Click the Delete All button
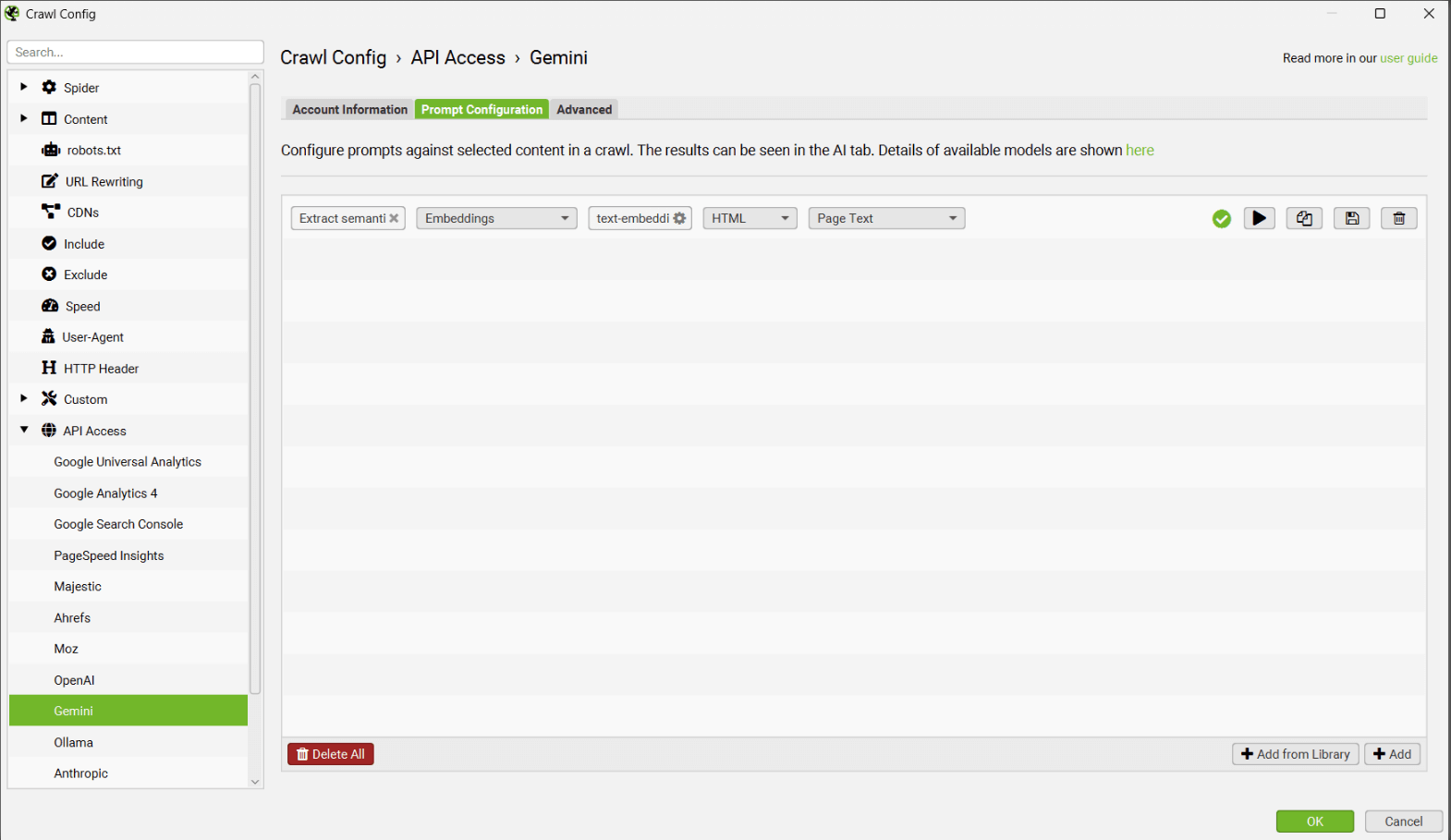 330,754
